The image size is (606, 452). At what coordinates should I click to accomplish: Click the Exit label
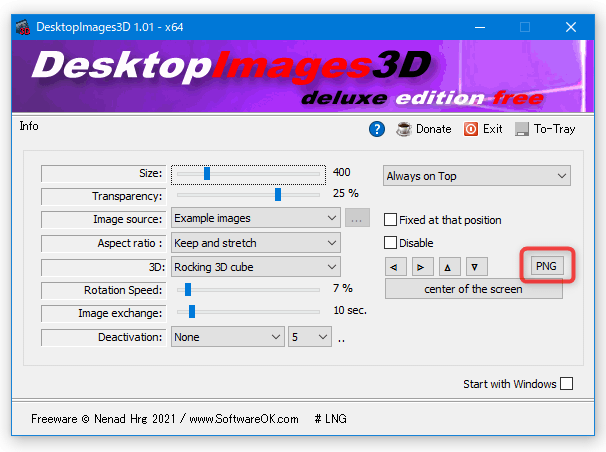493,129
